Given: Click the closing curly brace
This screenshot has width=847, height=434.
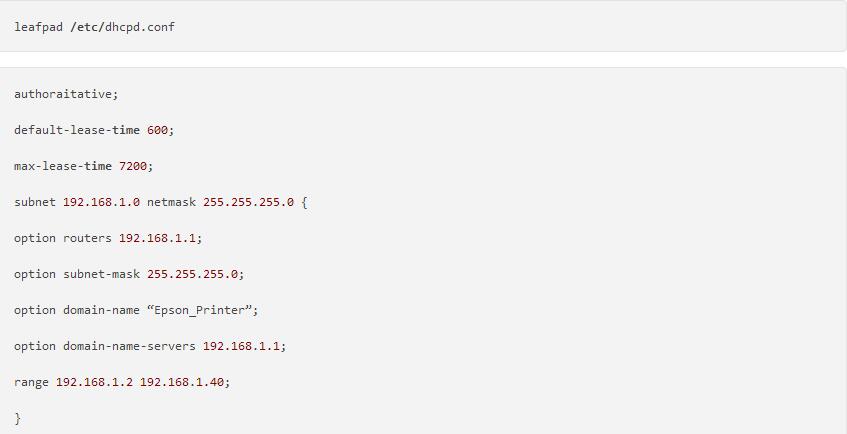Looking at the screenshot, I should (18, 418).
